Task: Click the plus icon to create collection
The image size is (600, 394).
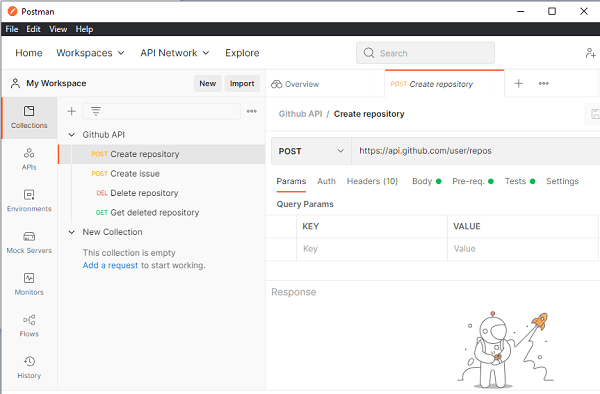Action: 72,111
